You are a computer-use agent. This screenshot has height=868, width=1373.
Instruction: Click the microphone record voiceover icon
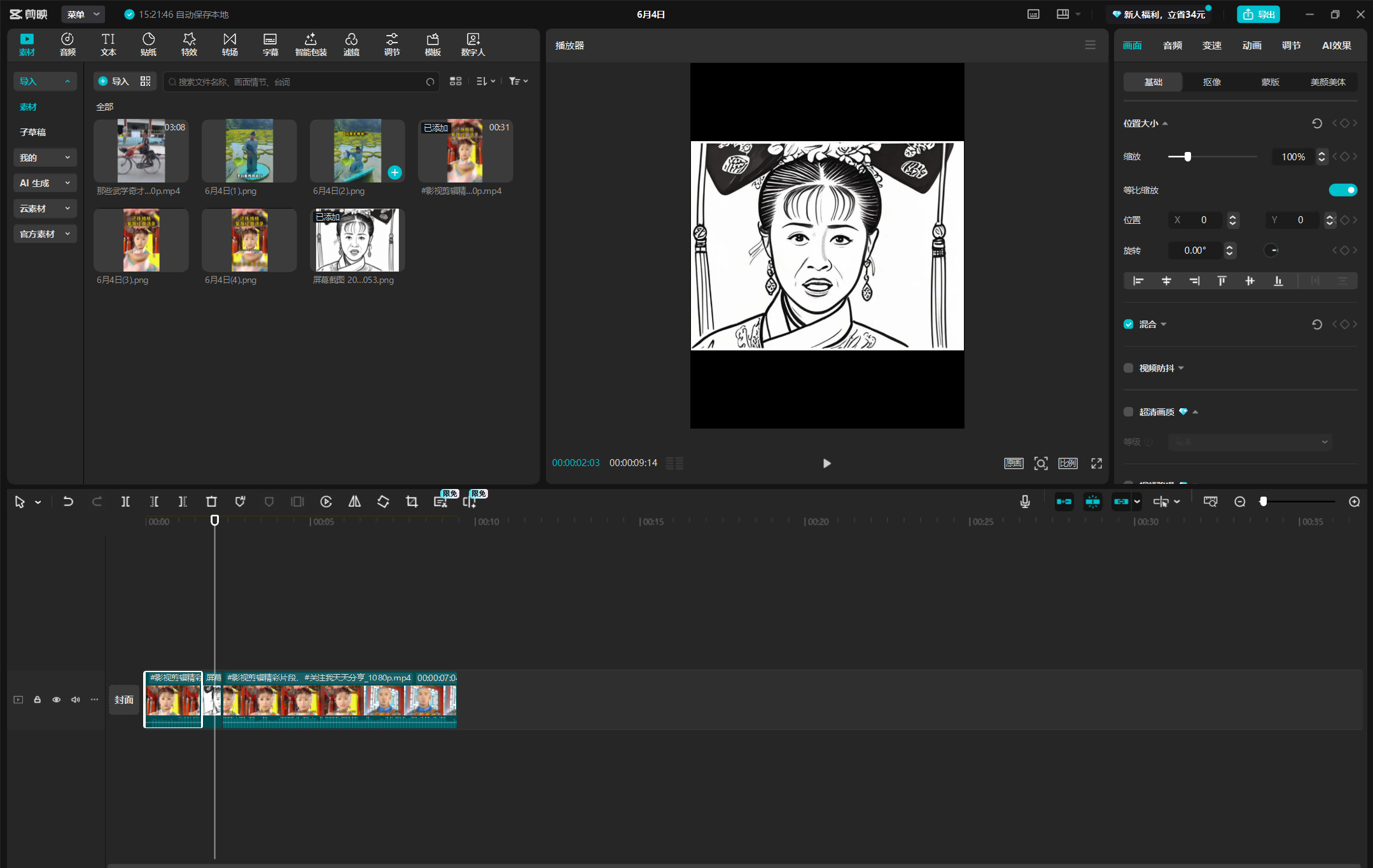pos(1024,502)
